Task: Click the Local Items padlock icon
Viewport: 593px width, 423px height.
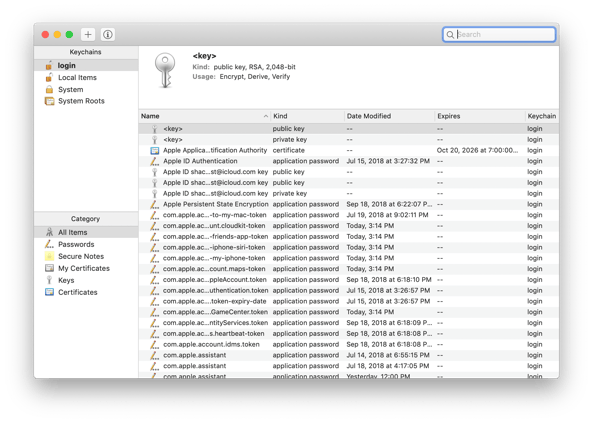Action: tap(49, 78)
